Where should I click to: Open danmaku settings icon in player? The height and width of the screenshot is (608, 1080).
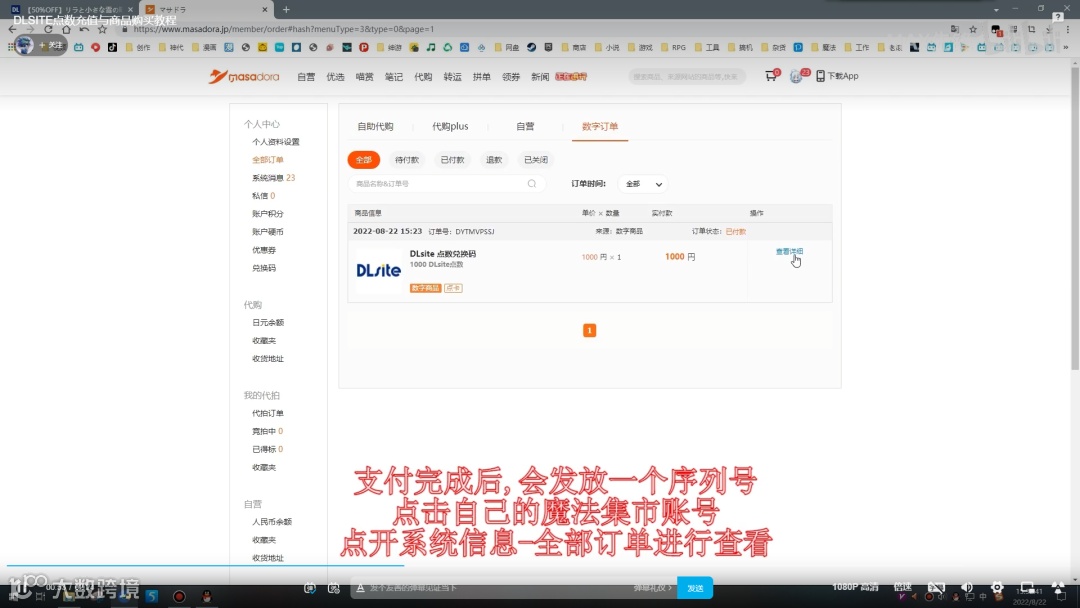[334, 588]
